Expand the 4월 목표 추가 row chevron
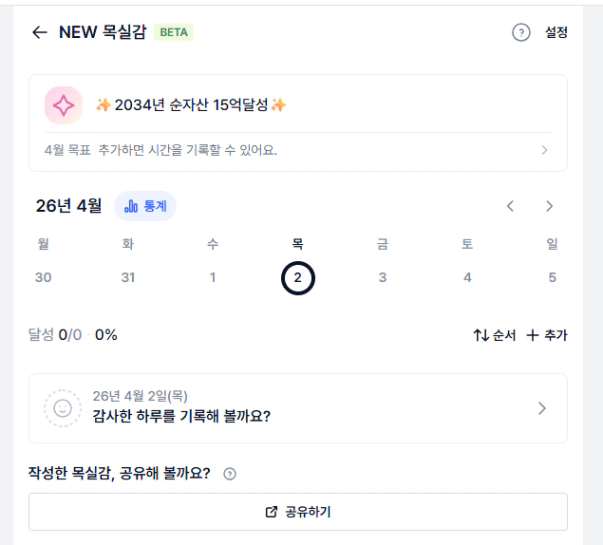Viewport: 603px width, 545px height. pos(544,151)
